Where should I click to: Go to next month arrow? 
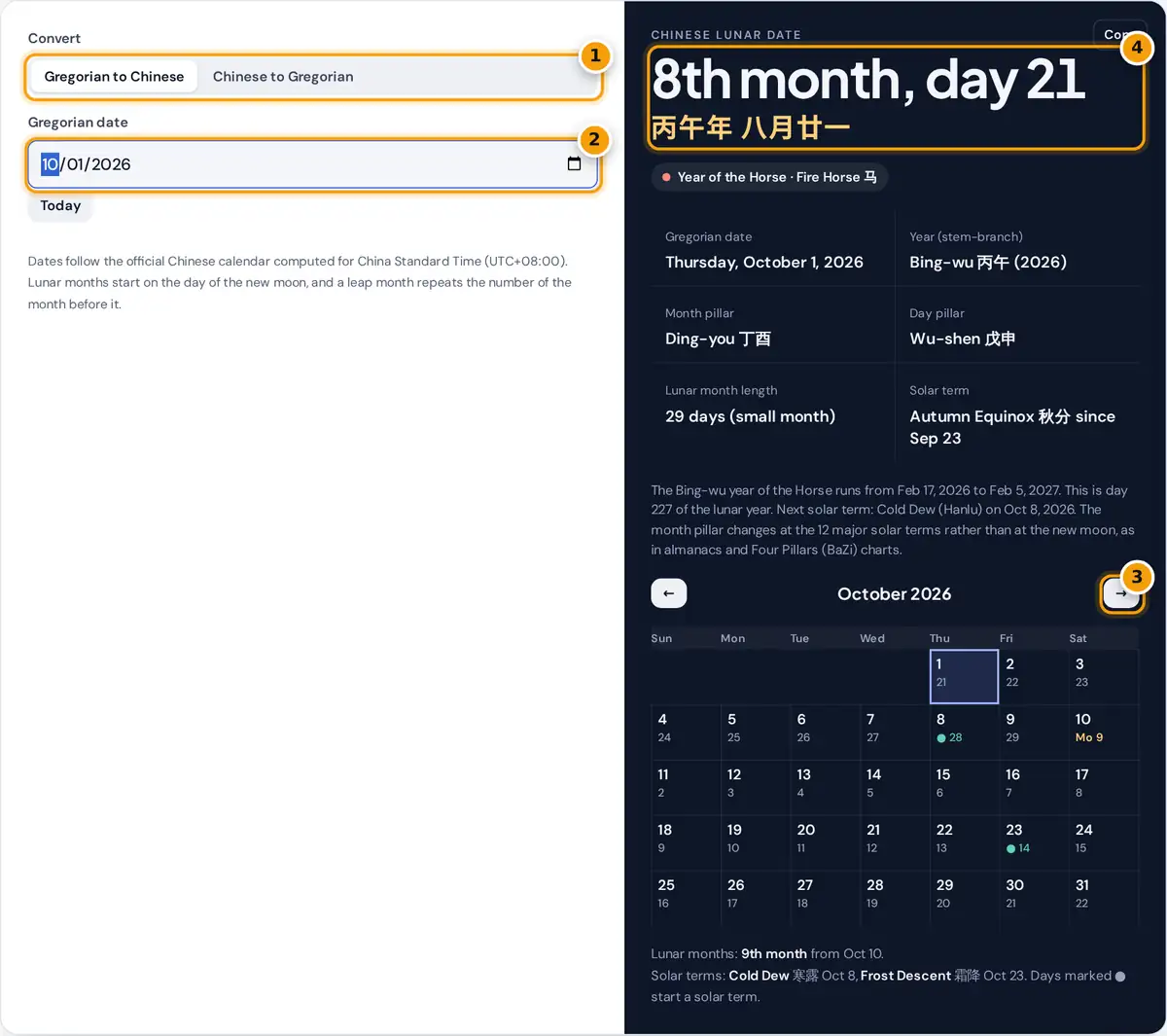coord(1121,593)
